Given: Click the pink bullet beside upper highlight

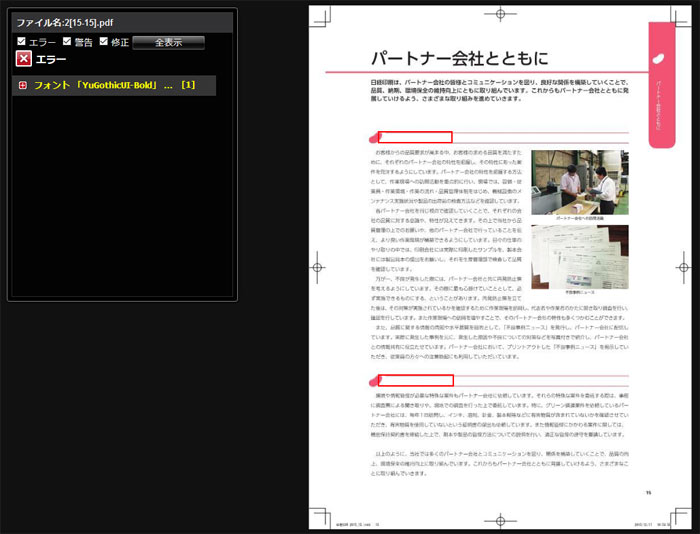Looking at the screenshot, I should pos(374,137).
